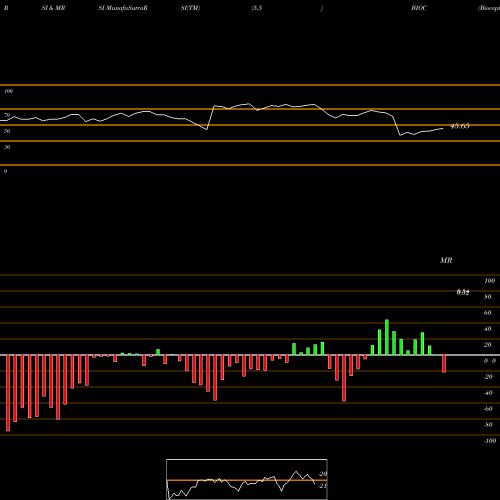This screenshot has height=500, width=500.
Task: Click the 0.52 value in MR panel
Action: (463, 292)
